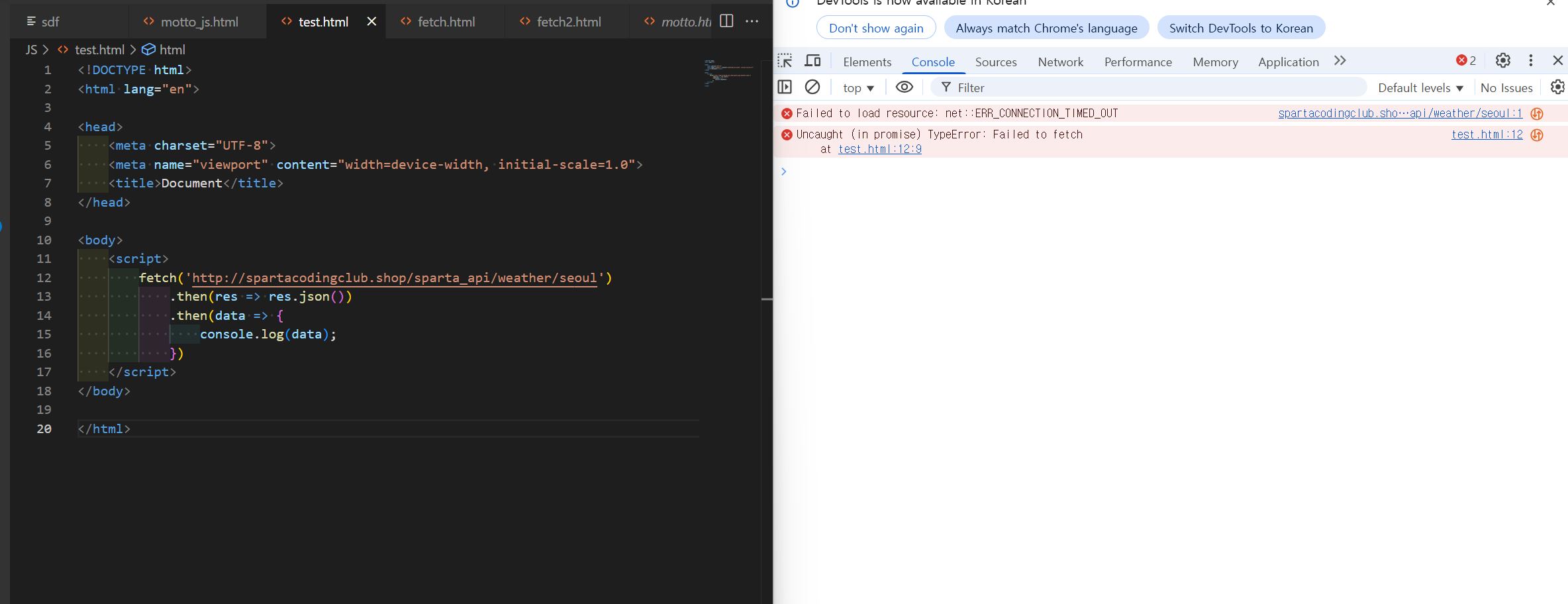This screenshot has height=604, width=1568.
Task: Close the DevTools panel
Action: tap(1558, 61)
